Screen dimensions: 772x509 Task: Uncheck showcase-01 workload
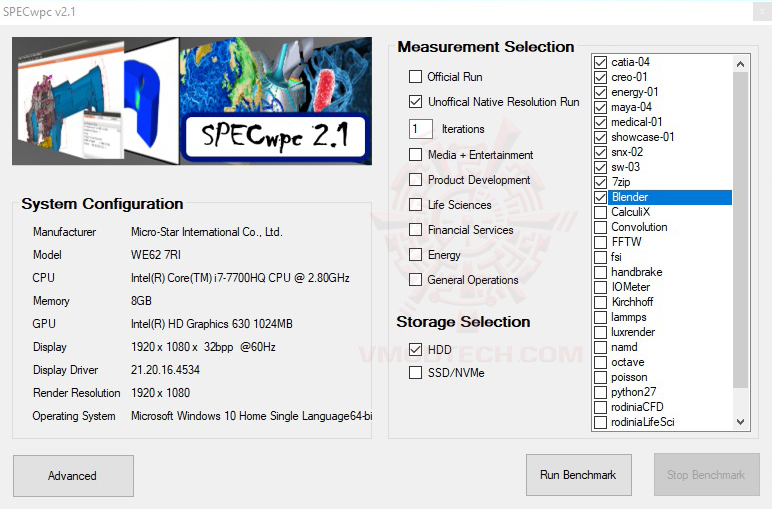click(600, 137)
